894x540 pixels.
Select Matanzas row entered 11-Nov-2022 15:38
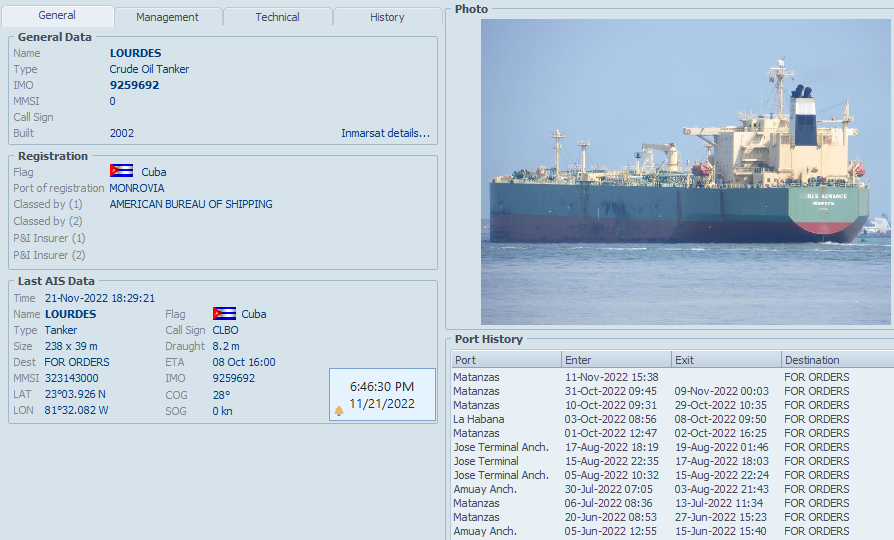pos(672,377)
